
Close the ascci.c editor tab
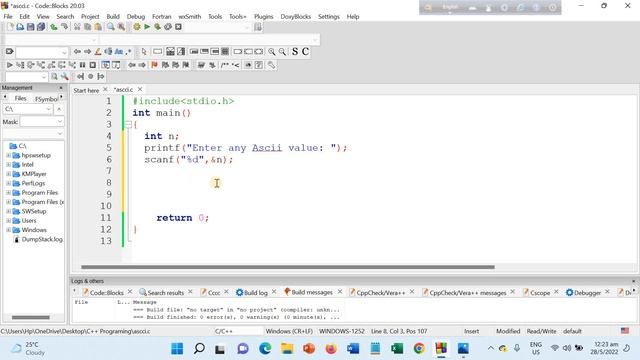point(140,89)
